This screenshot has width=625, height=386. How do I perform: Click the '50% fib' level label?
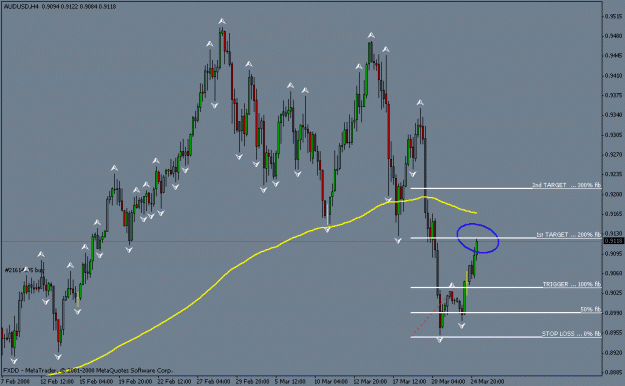[590, 309]
